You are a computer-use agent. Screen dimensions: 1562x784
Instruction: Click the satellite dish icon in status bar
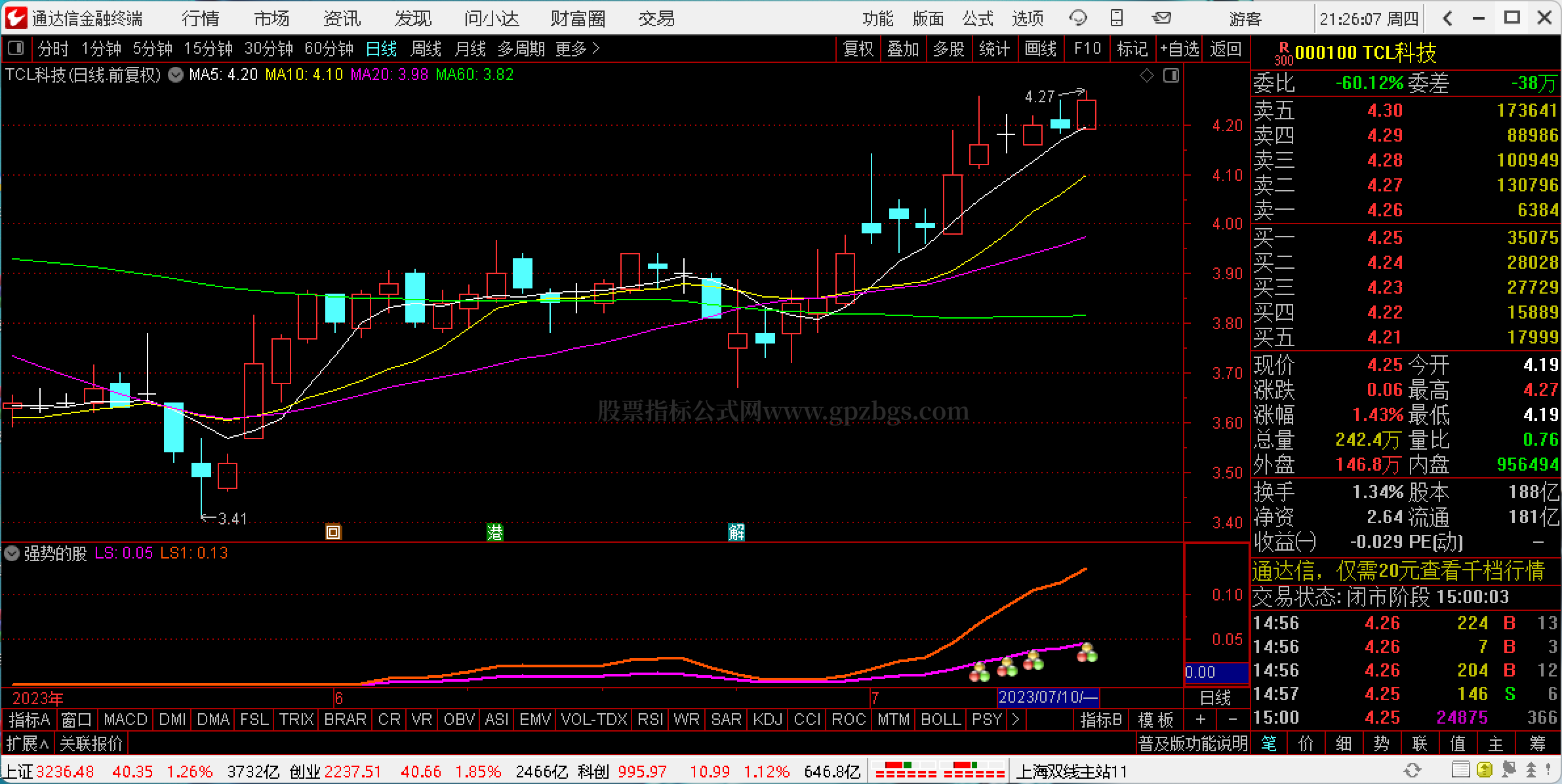pos(1508,770)
